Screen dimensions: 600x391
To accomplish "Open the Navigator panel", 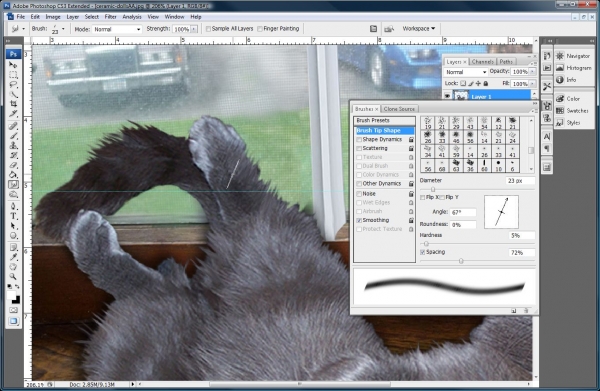I will 573,56.
